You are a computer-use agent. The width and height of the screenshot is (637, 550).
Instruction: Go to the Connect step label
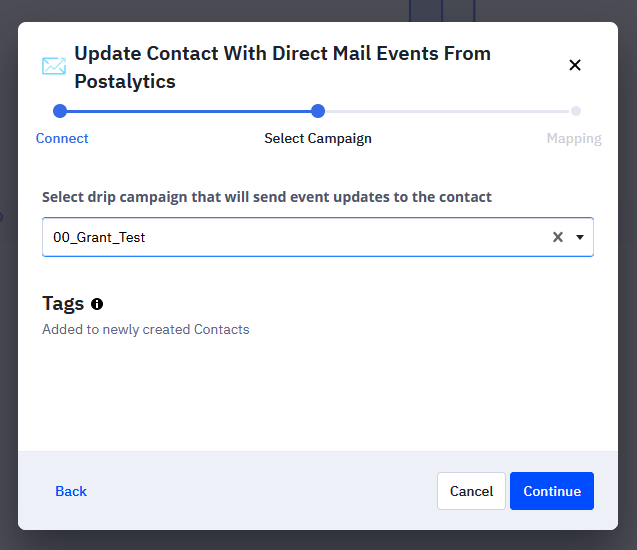62,139
